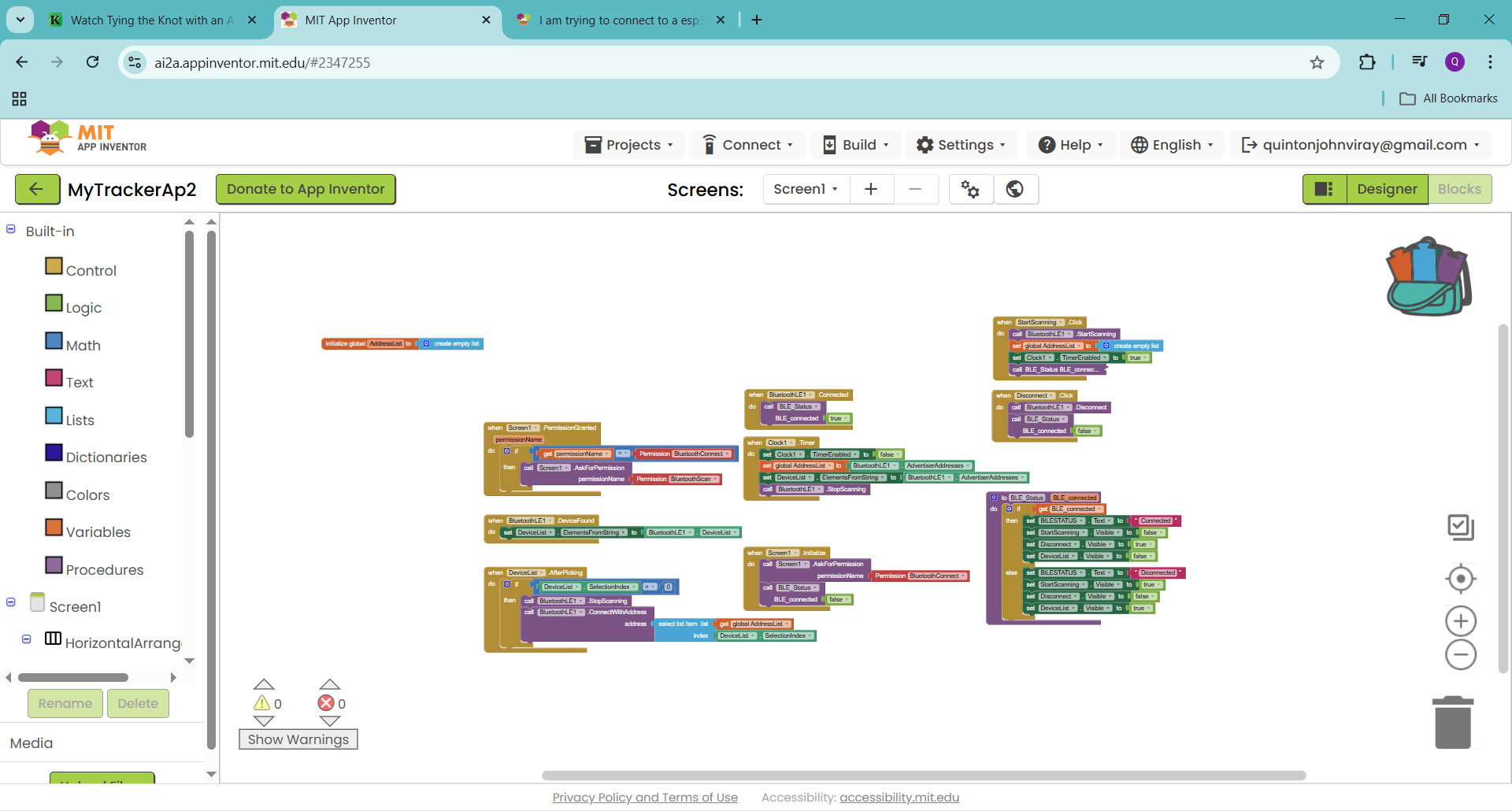Click the globe icon beside screen controls

point(1015,189)
